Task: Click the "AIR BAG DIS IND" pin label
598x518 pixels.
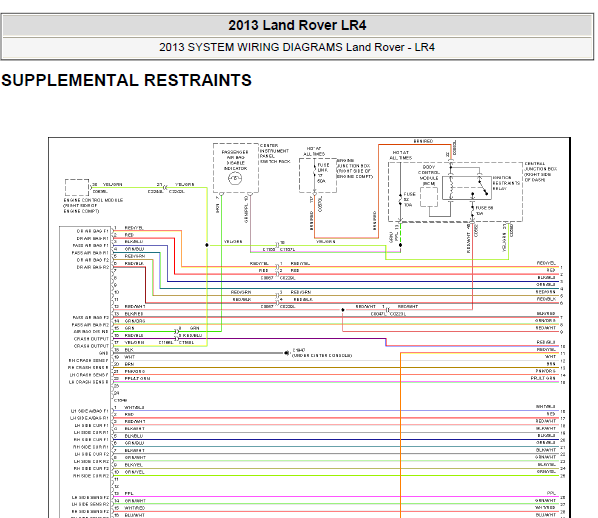Action: click(x=91, y=331)
